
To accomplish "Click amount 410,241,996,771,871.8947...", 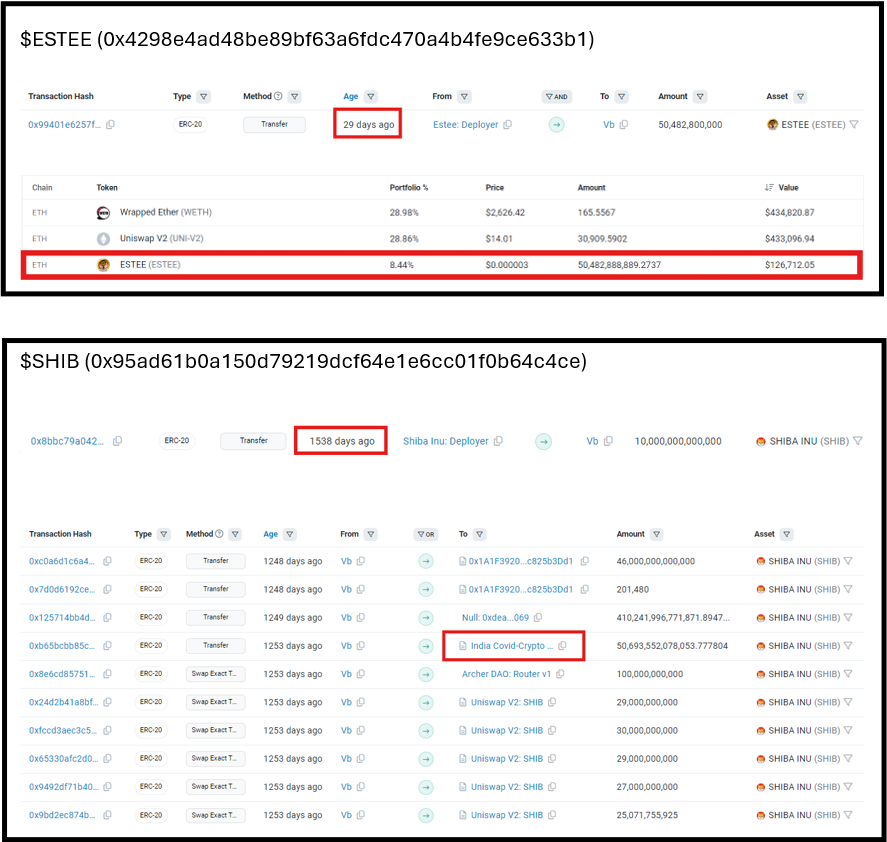I will 673,617.
